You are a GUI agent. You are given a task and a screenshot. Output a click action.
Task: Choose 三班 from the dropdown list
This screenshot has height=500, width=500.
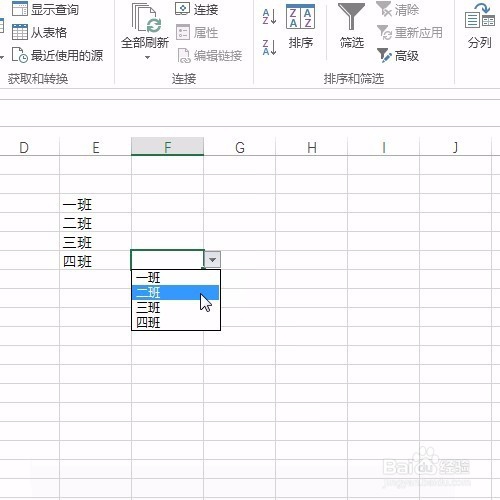click(176, 307)
